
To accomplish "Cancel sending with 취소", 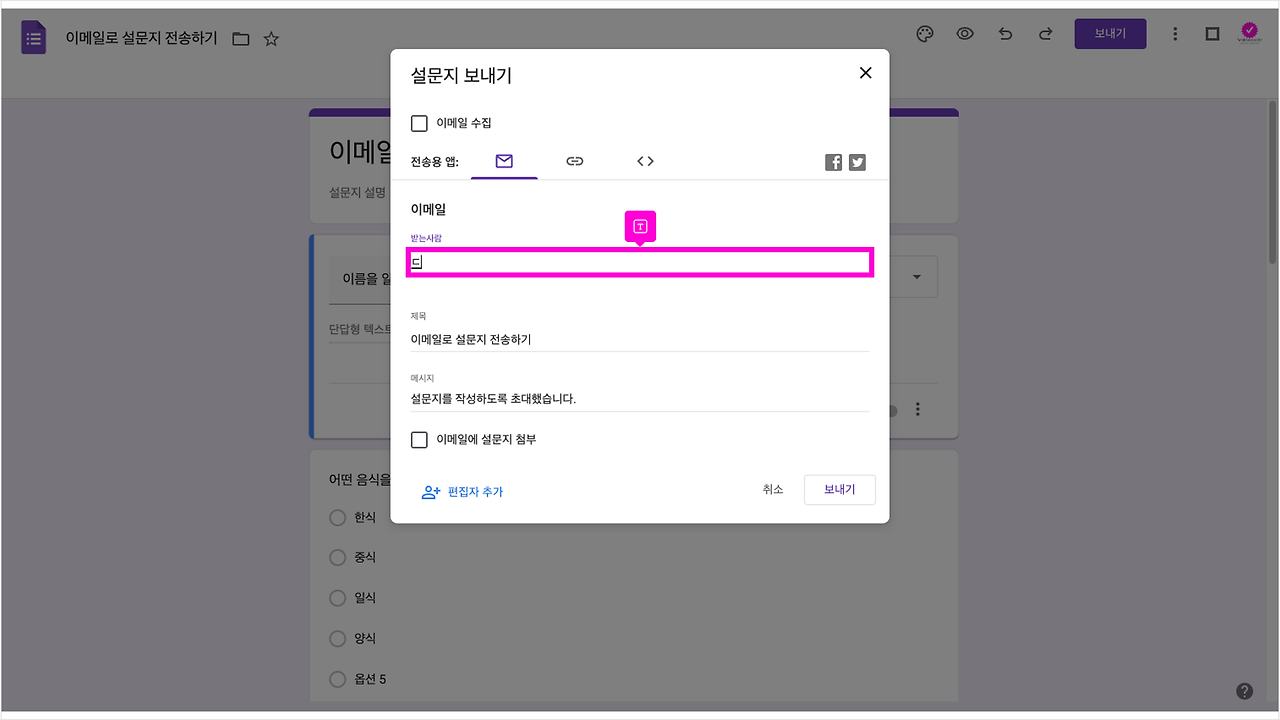I will pyautogui.click(x=772, y=490).
